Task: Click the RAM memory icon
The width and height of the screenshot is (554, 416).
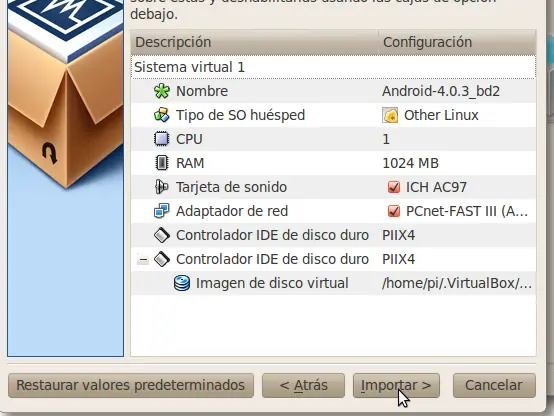Action: [x=162, y=163]
